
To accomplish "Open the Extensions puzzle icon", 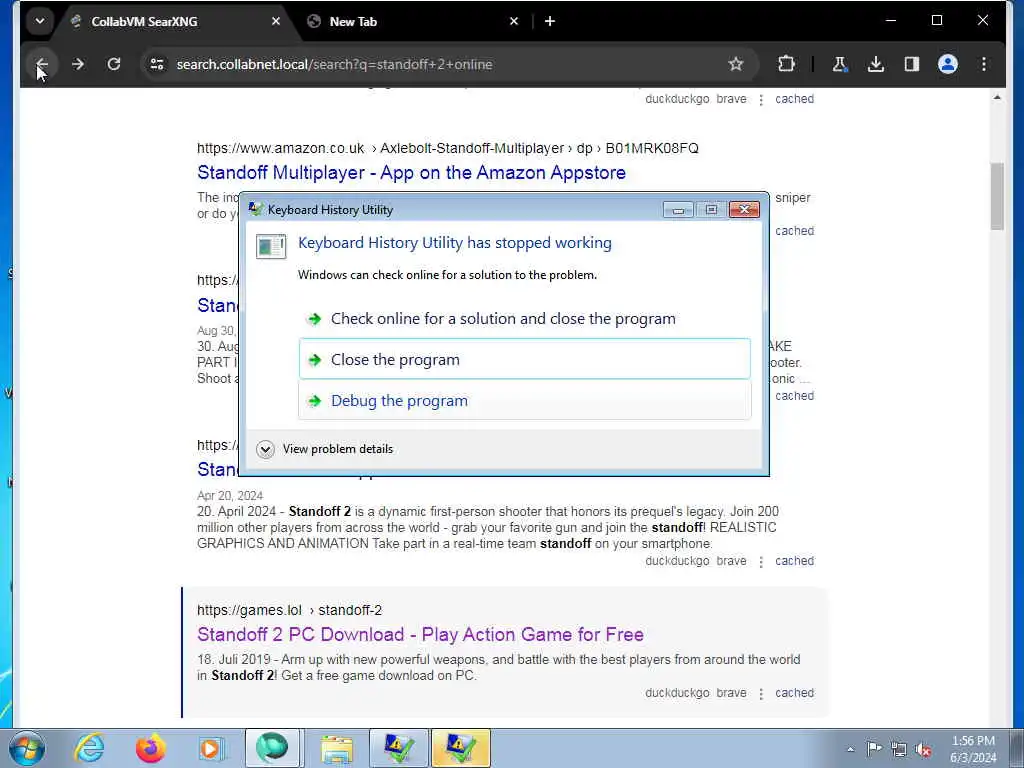I will 786,64.
